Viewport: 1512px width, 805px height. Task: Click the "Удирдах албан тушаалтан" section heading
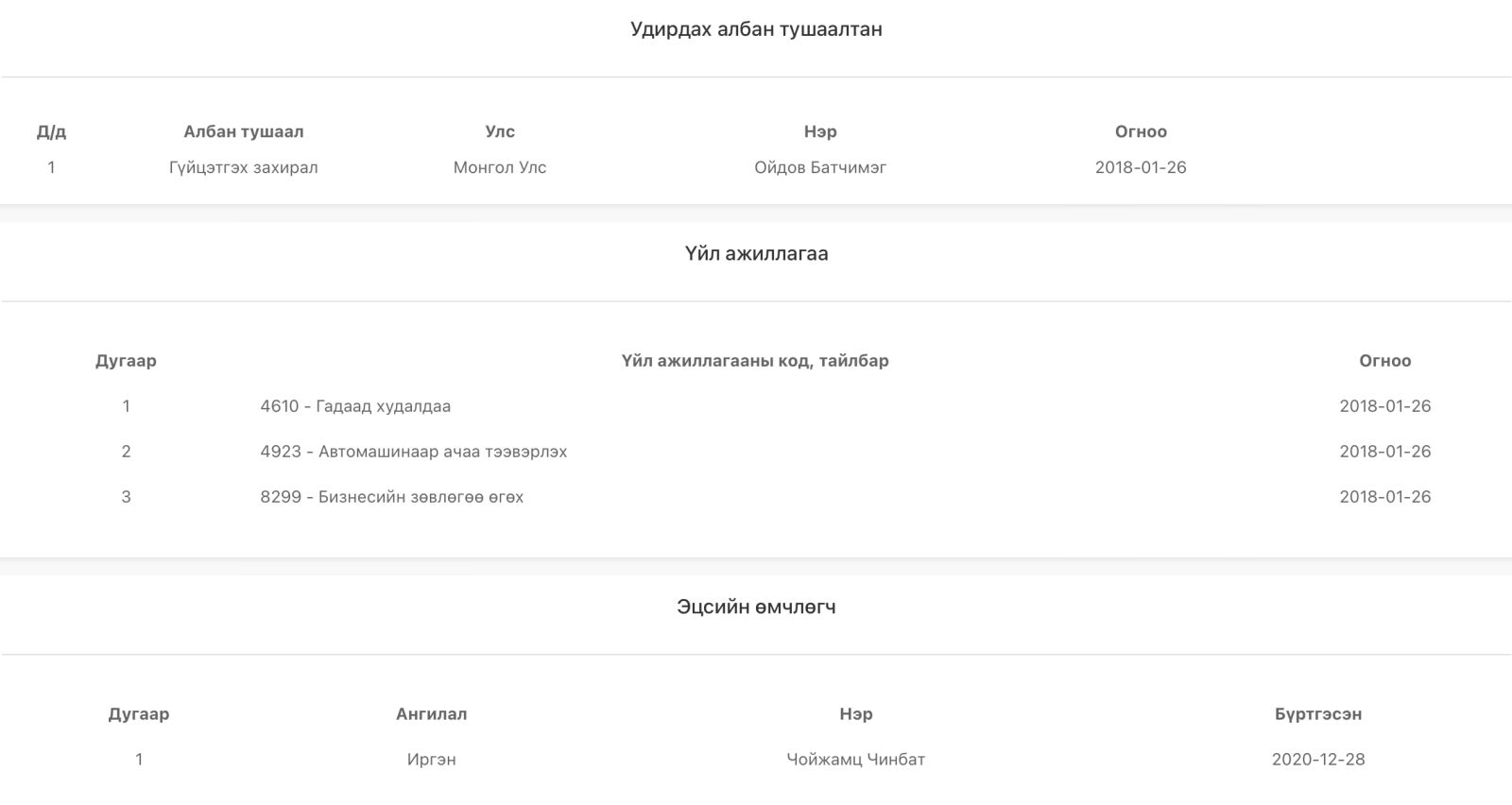coord(756,29)
